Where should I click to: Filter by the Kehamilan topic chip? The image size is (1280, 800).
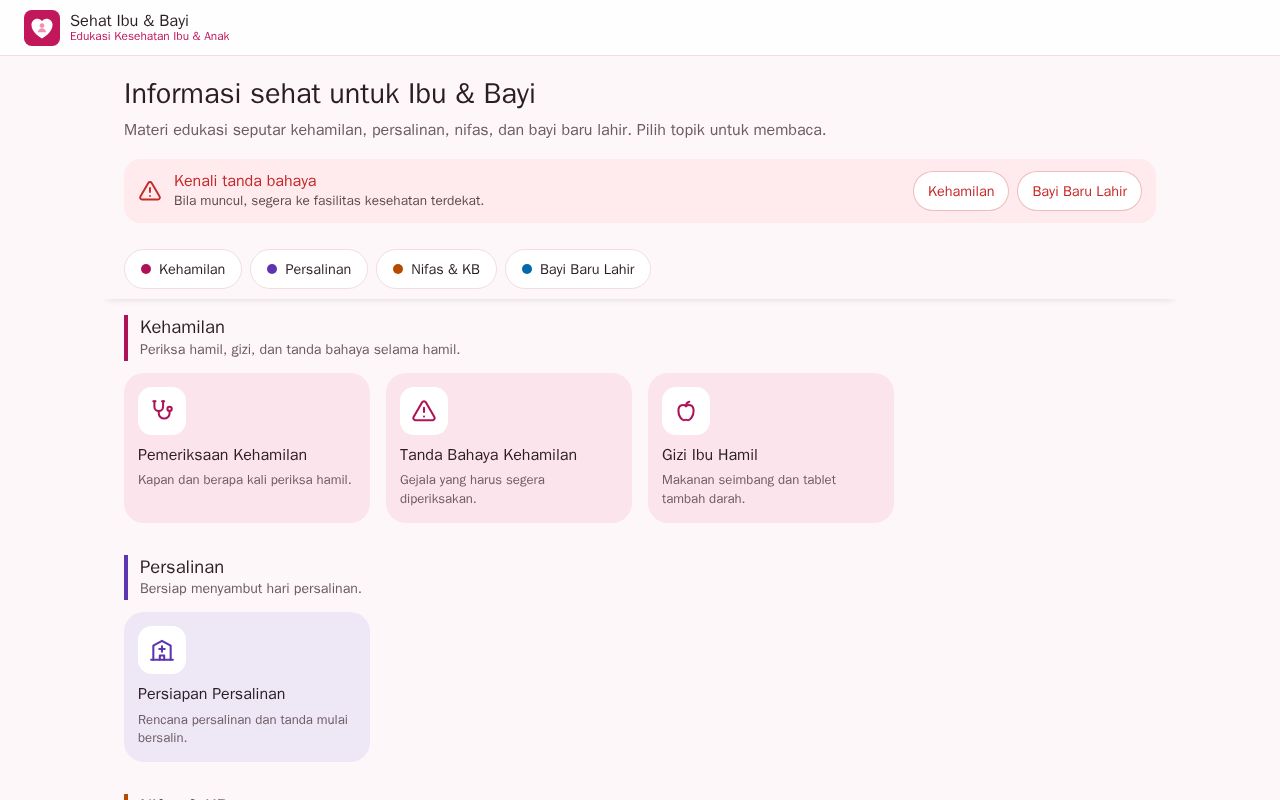pyautogui.click(x=183, y=269)
